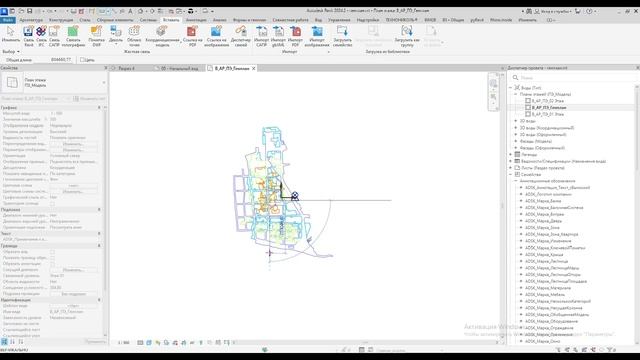
Task: Switch to the 00 - Начальный вид tab
Action: click(x=180, y=69)
